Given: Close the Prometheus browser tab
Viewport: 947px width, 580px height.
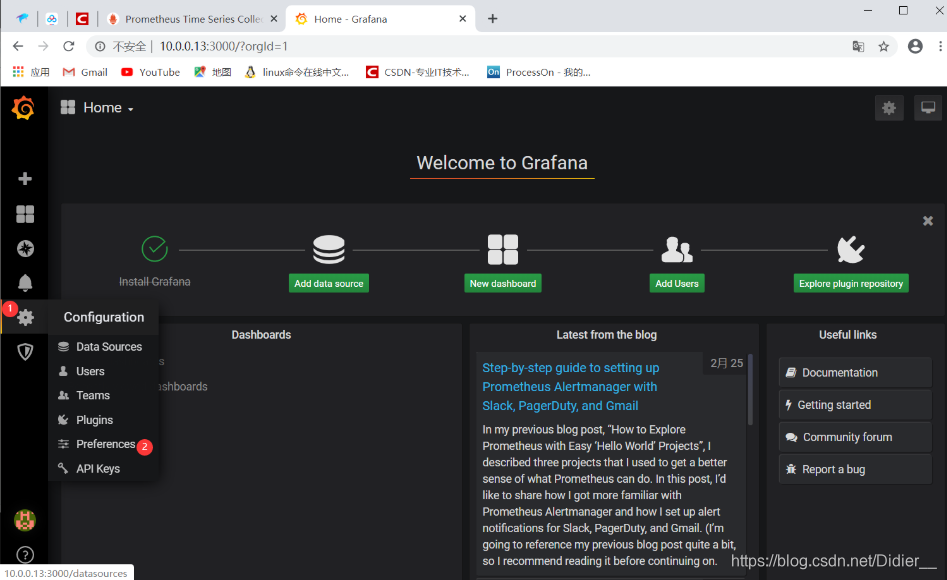Looking at the screenshot, I should click(274, 19).
